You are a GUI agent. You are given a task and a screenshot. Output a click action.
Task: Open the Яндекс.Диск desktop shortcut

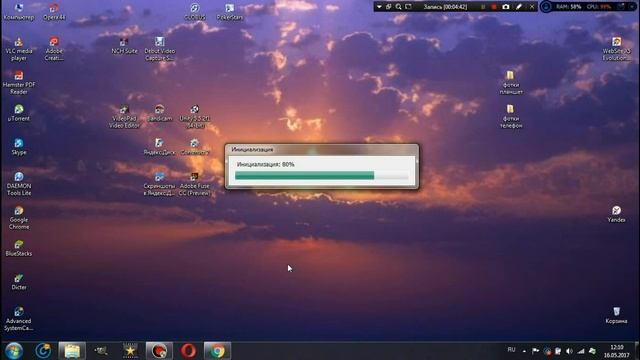[160, 147]
